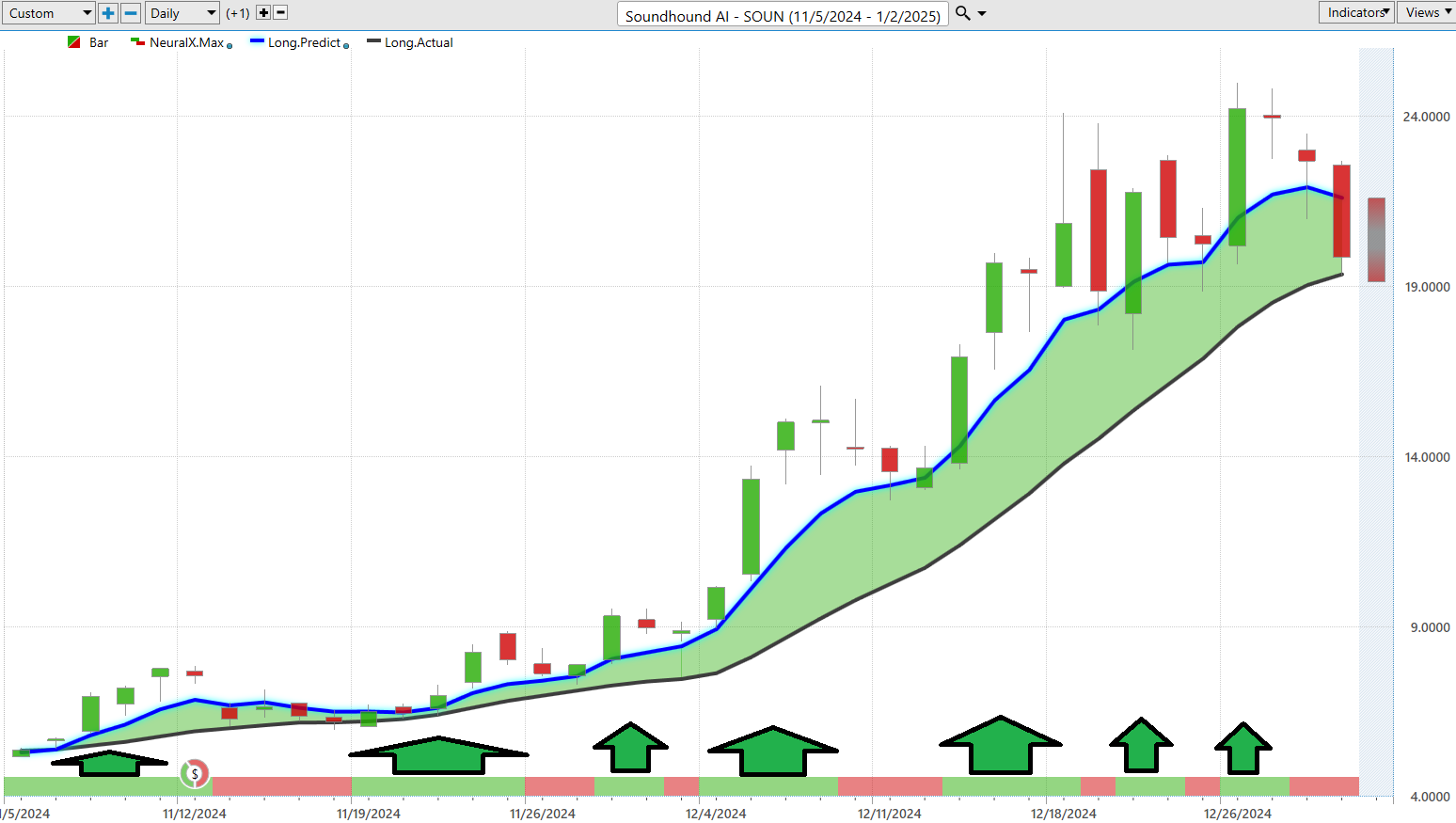Expand the dropdown arrow beside the search icon

[x=982, y=14]
